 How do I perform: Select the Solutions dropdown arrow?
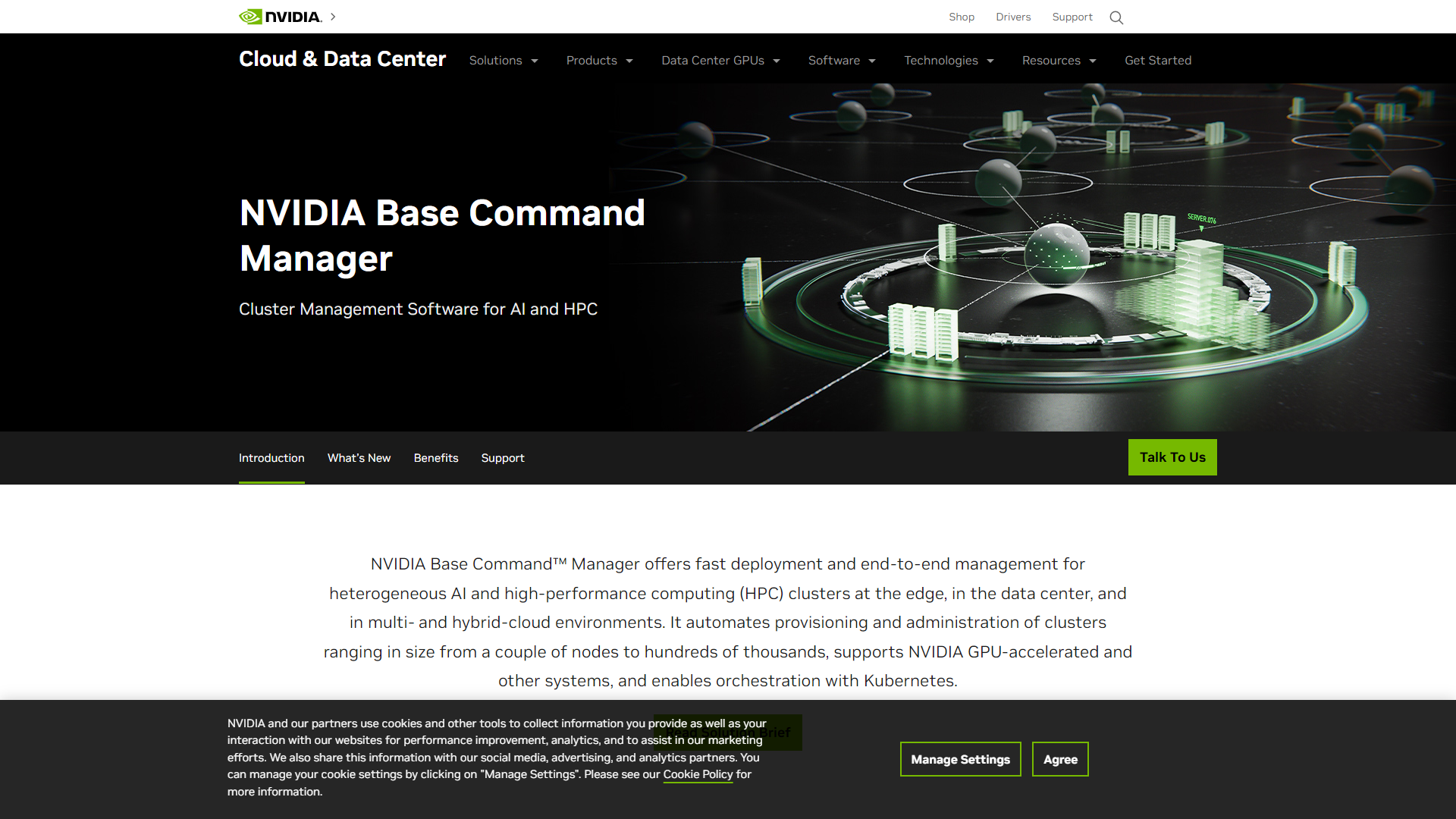coord(535,61)
